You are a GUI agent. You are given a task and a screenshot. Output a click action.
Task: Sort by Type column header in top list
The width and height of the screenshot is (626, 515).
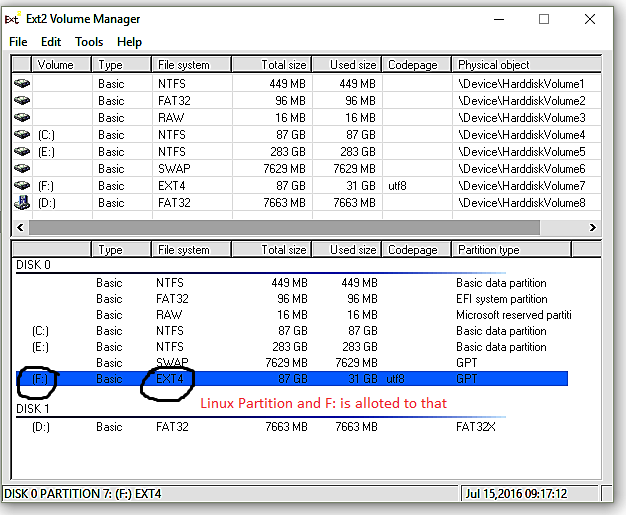coord(122,65)
